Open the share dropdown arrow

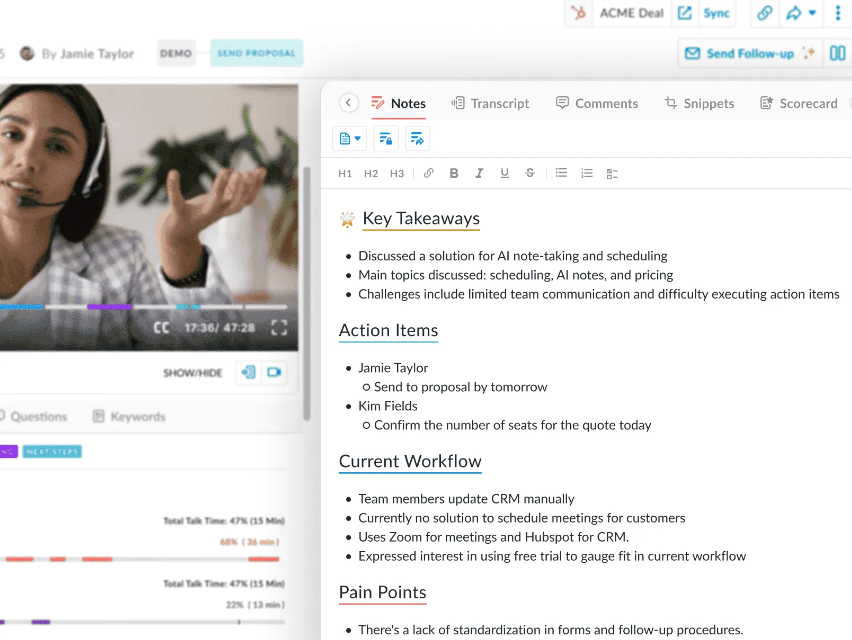pyautogui.click(x=812, y=12)
